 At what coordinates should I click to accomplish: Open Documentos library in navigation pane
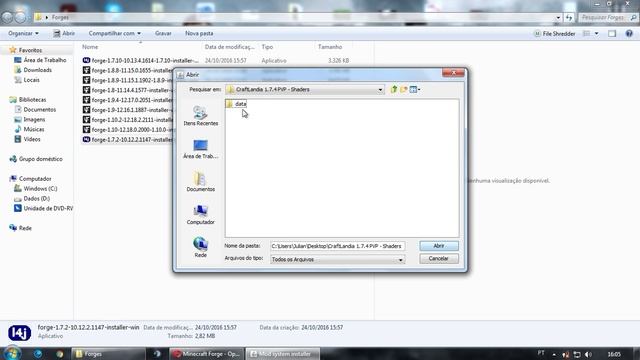click(35, 109)
